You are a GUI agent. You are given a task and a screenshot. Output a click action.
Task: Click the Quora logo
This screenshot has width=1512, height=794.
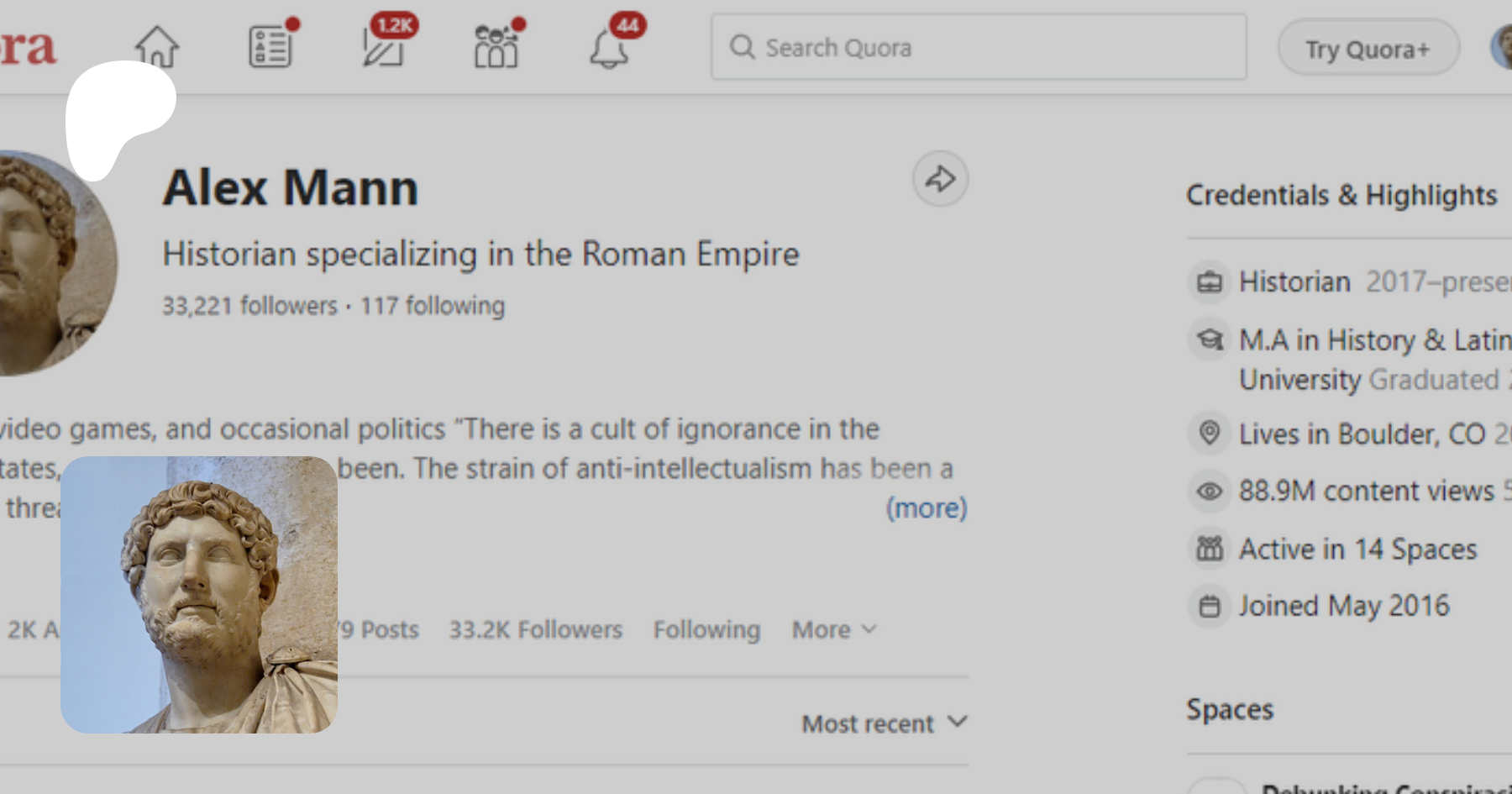pos(27,47)
